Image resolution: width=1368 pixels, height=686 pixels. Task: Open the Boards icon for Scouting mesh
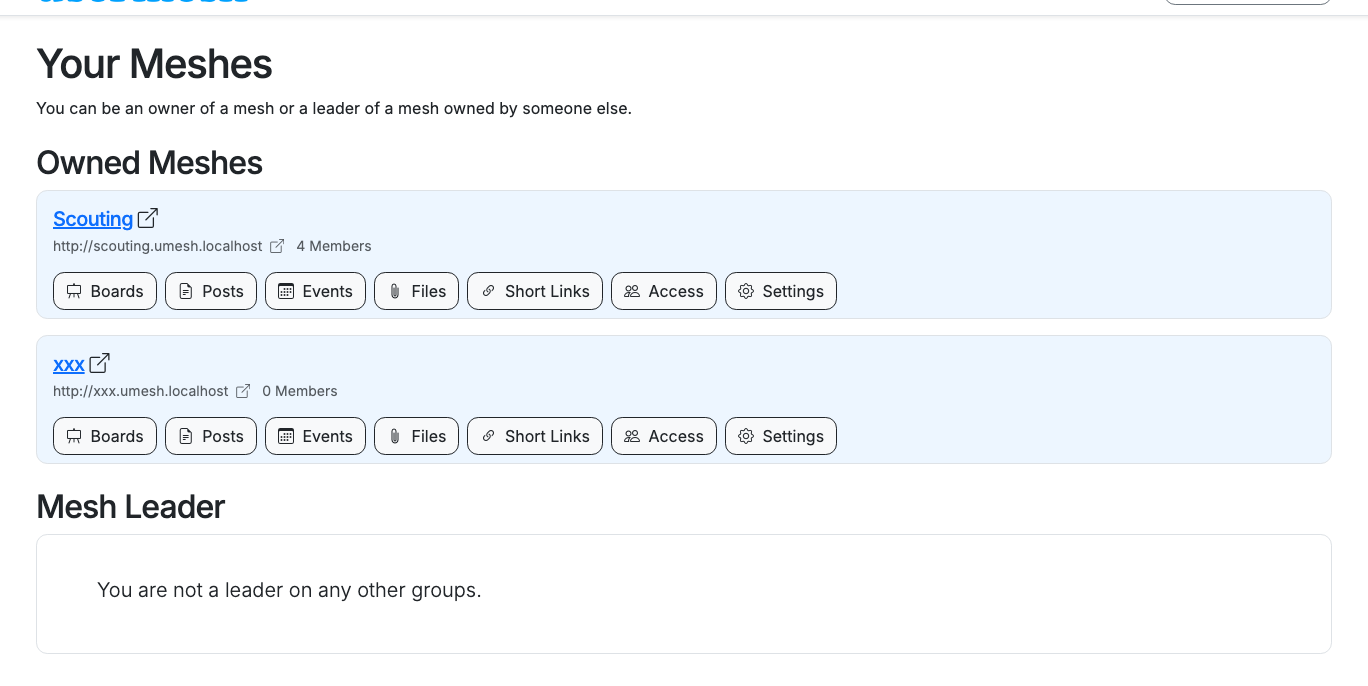tap(75, 291)
